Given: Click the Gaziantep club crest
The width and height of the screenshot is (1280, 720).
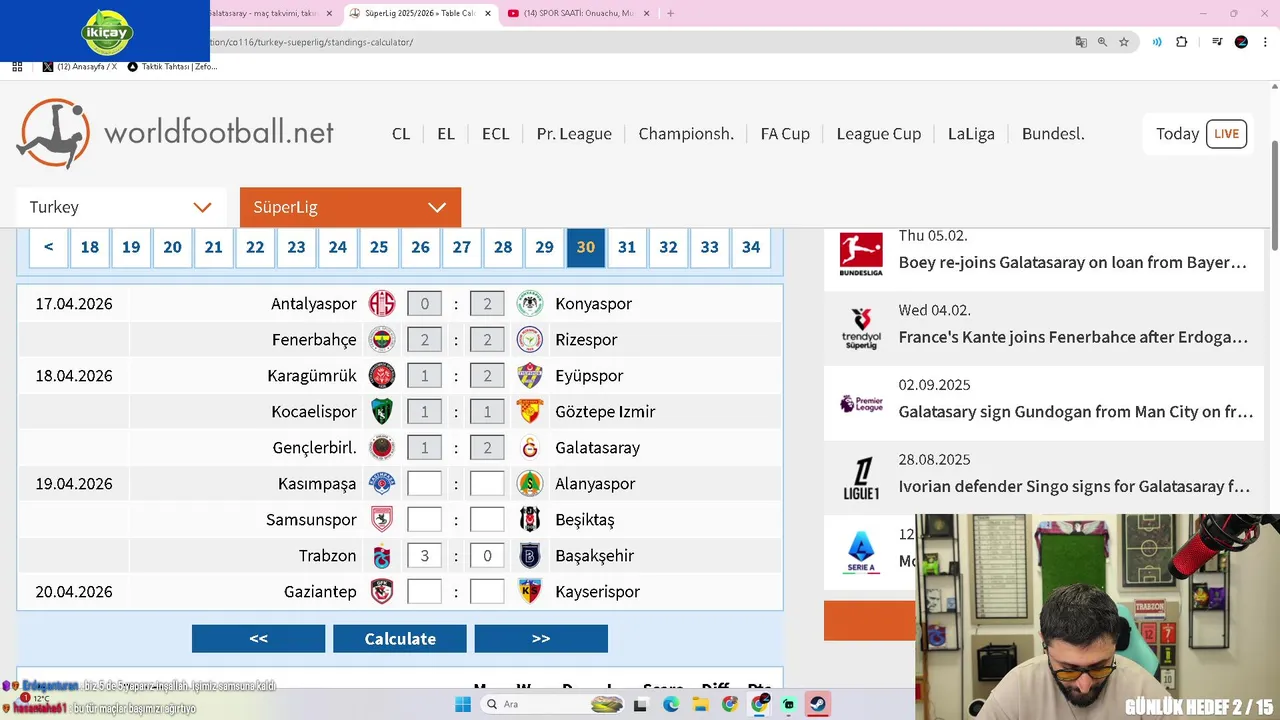Looking at the screenshot, I should (x=382, y=591).
